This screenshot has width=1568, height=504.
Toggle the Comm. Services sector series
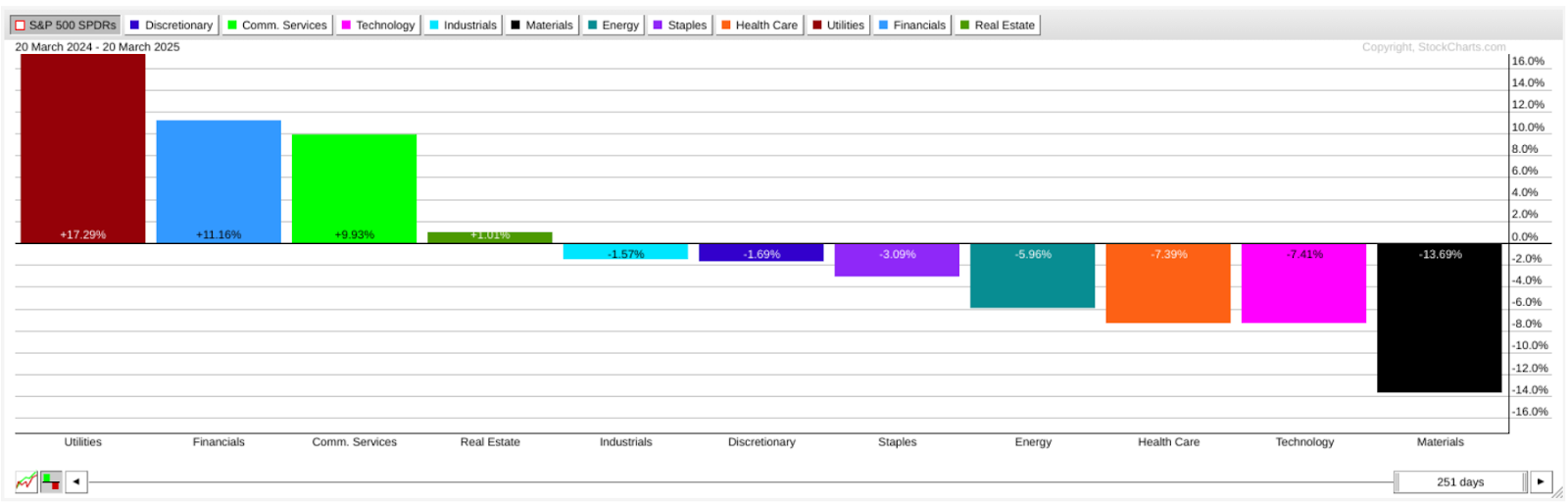click(x=277, y=25)
